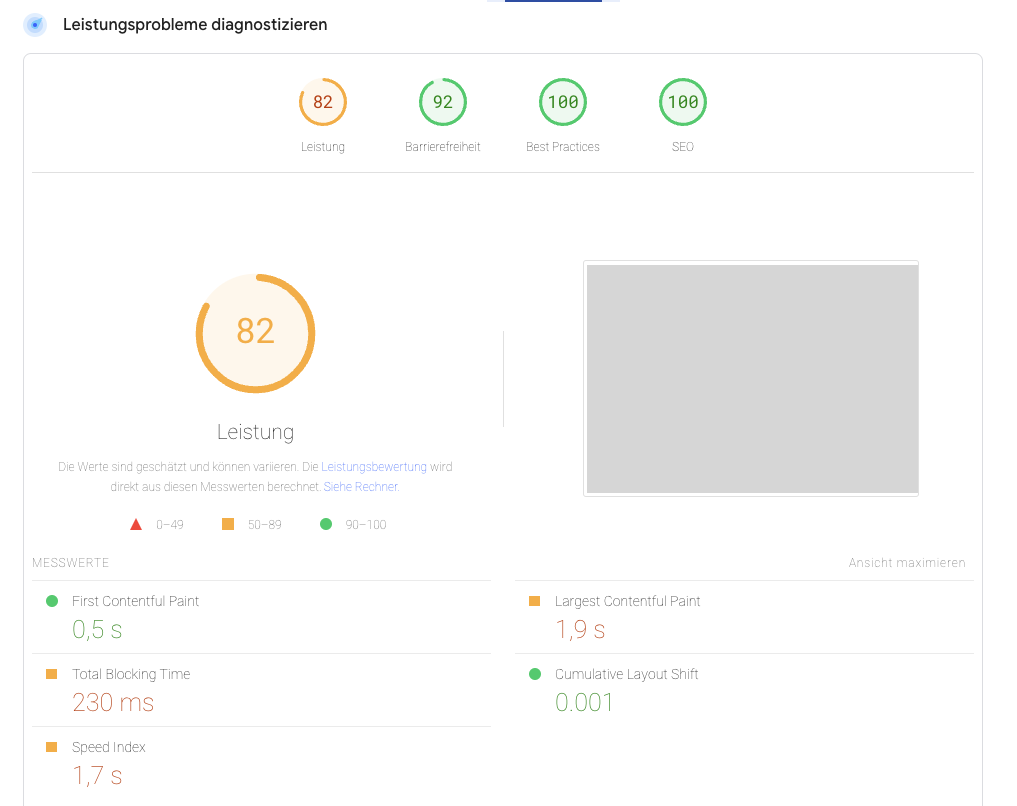Image resolution: width=1017 pixels, height=806 pixels.
Task: Click the Best Practices score circle
Action: click(x=562, y=101)
